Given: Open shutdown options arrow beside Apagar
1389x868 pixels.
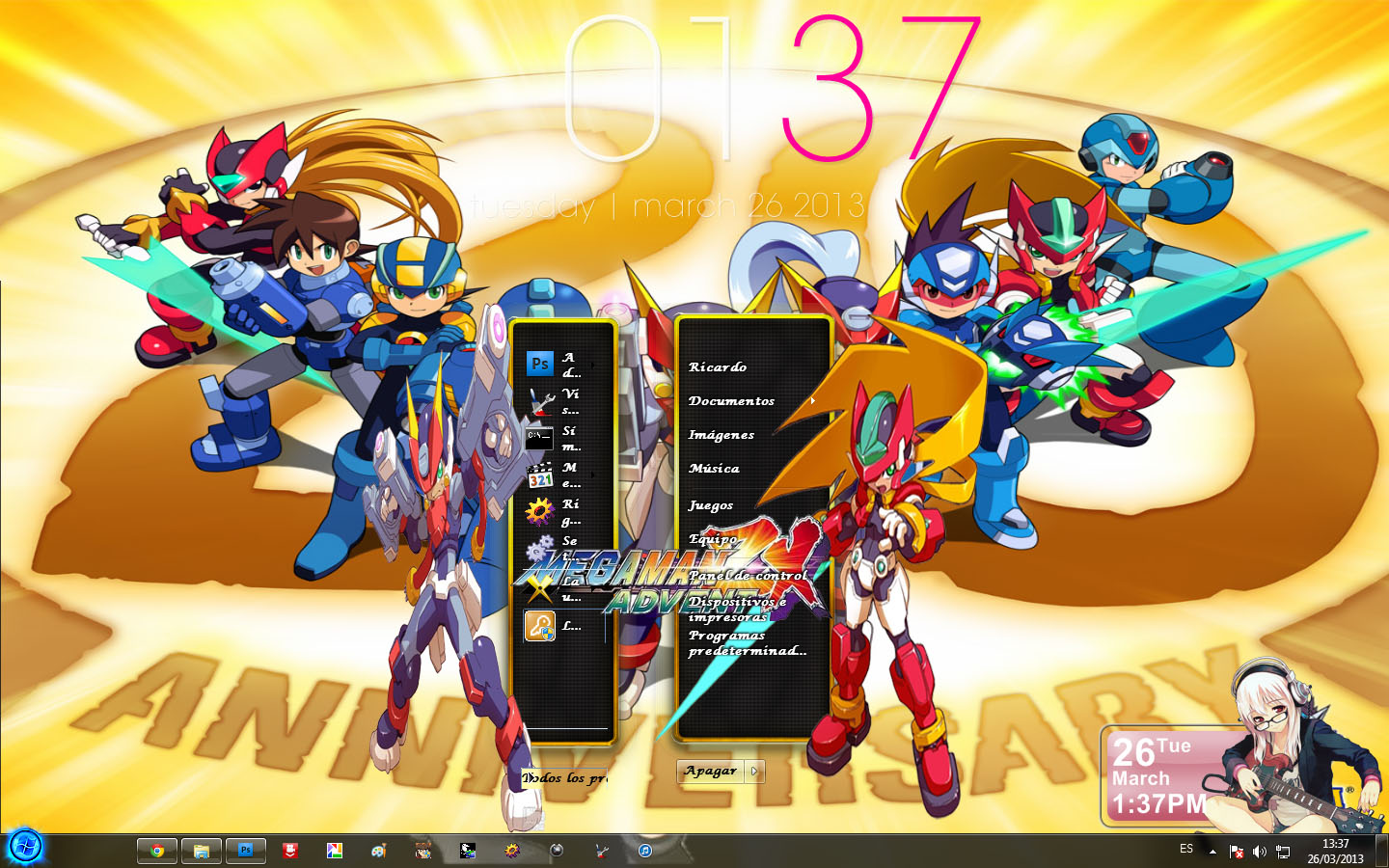Looking at the screenshot, I should tap(755, 771).
